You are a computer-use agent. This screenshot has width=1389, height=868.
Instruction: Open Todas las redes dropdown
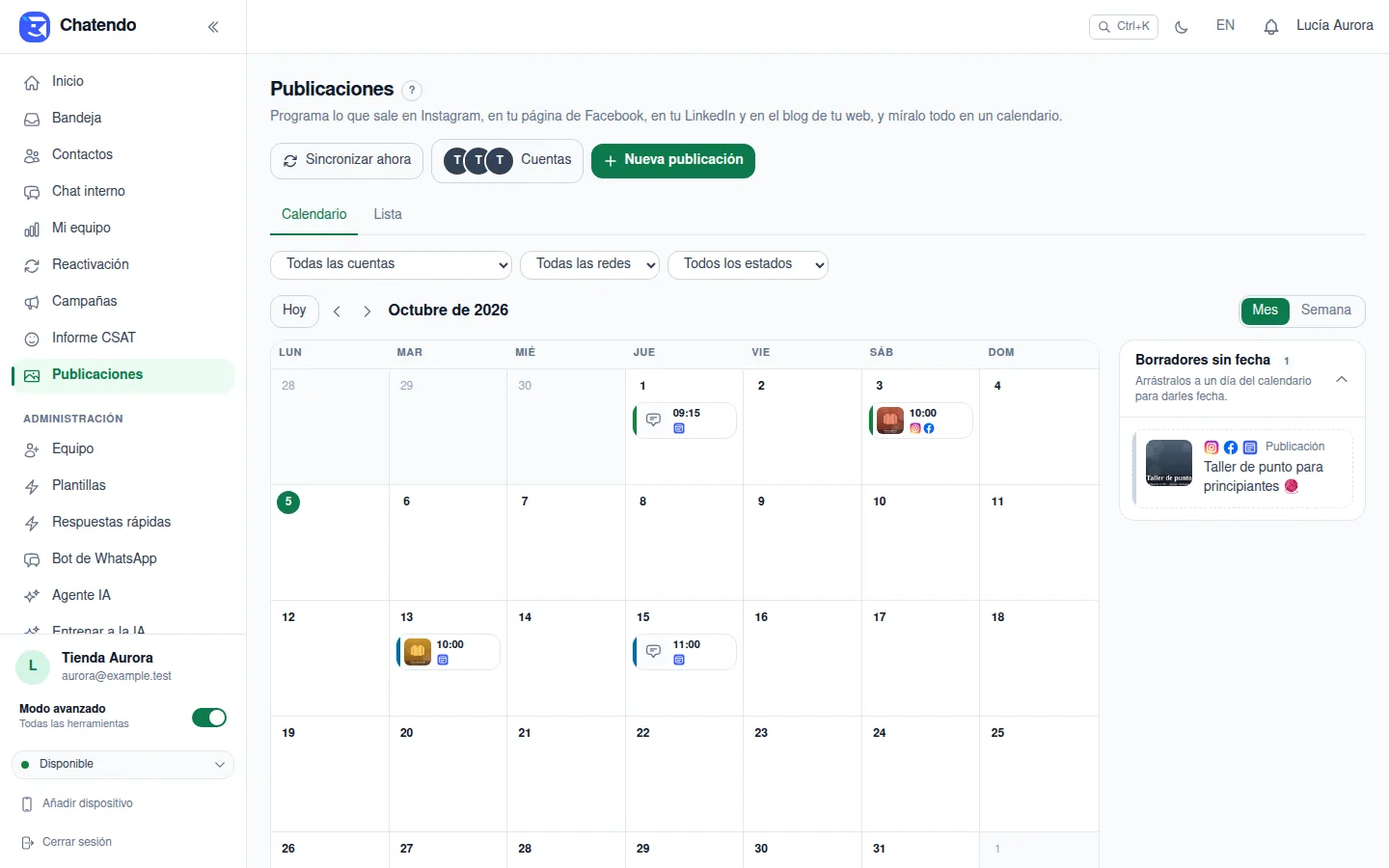589,264
